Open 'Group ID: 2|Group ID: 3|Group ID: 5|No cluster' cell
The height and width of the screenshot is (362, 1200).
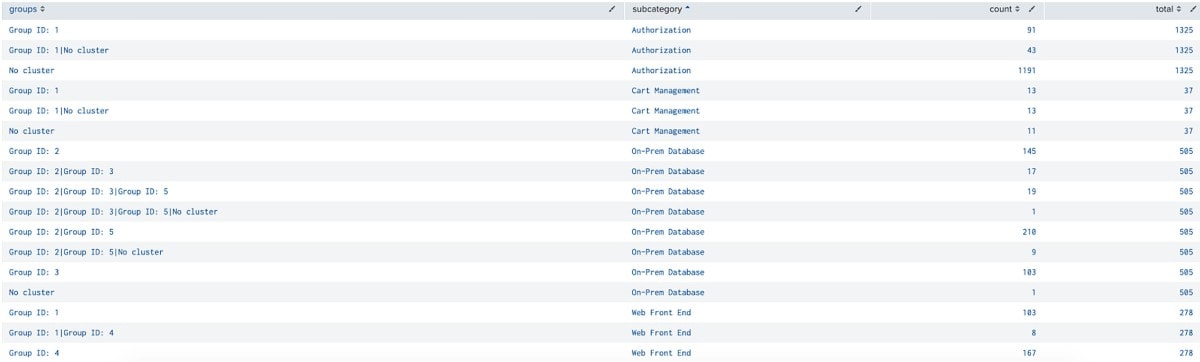(113, 212)
